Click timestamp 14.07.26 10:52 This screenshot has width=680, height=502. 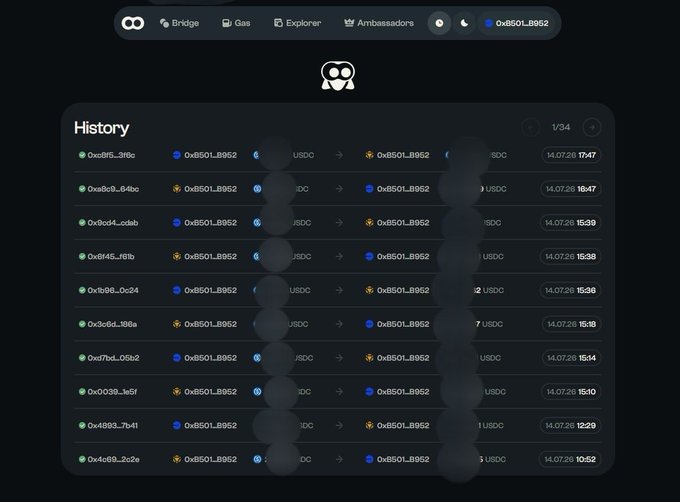(570, 460)
